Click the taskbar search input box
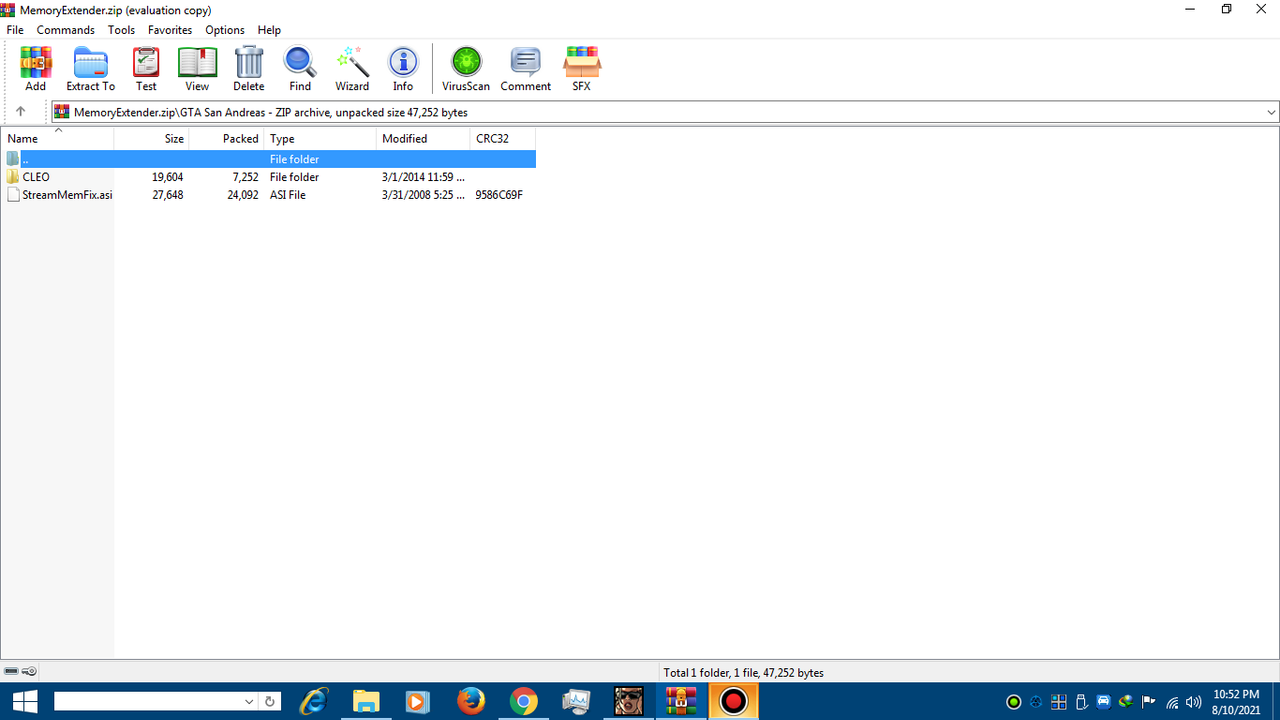Viewport: 1280px width, 720px height. [x=148, y=701]
